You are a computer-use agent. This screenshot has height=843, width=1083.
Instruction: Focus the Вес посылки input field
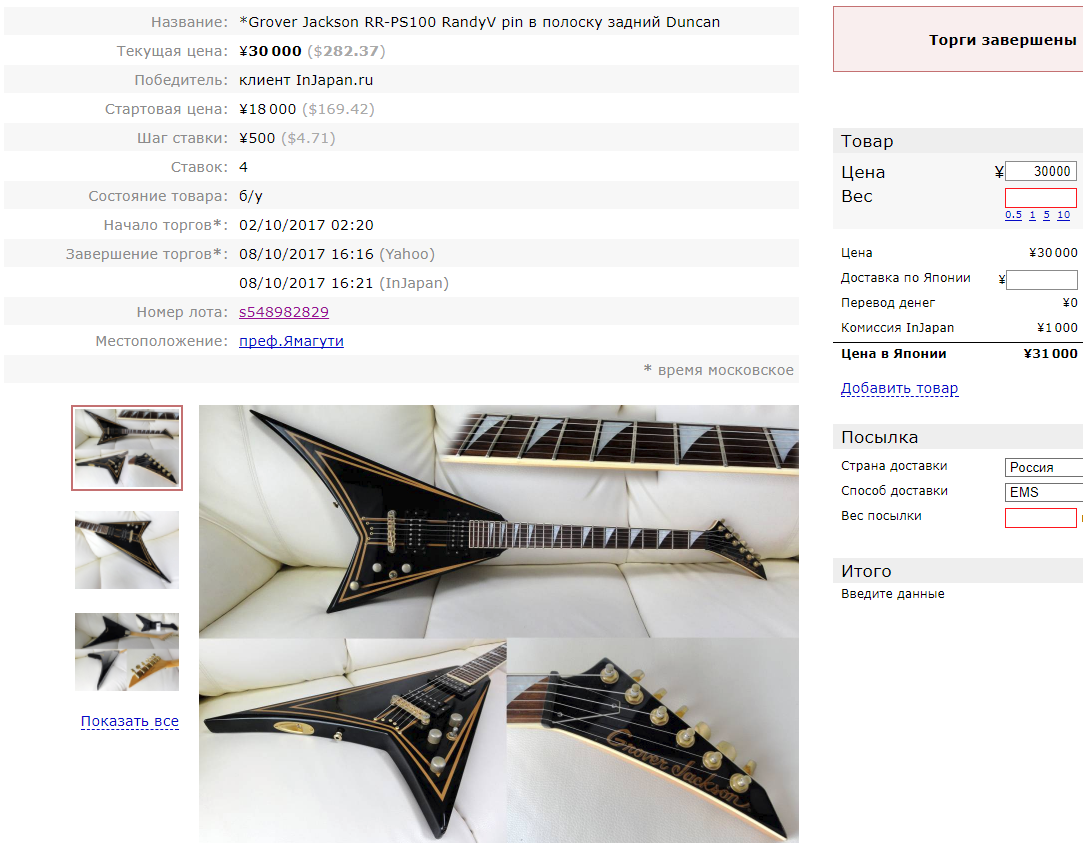pyautogui.click(x=1041, y=518)
